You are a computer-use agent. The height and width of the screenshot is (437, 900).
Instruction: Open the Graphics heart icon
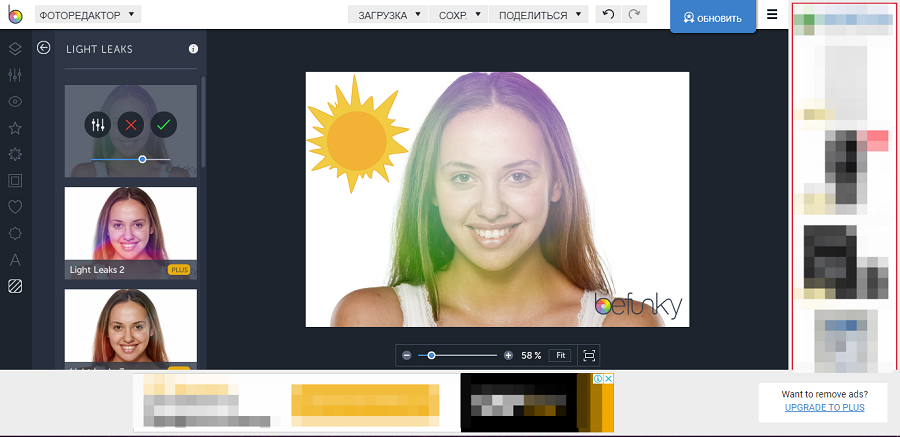(x=15, y=207)
